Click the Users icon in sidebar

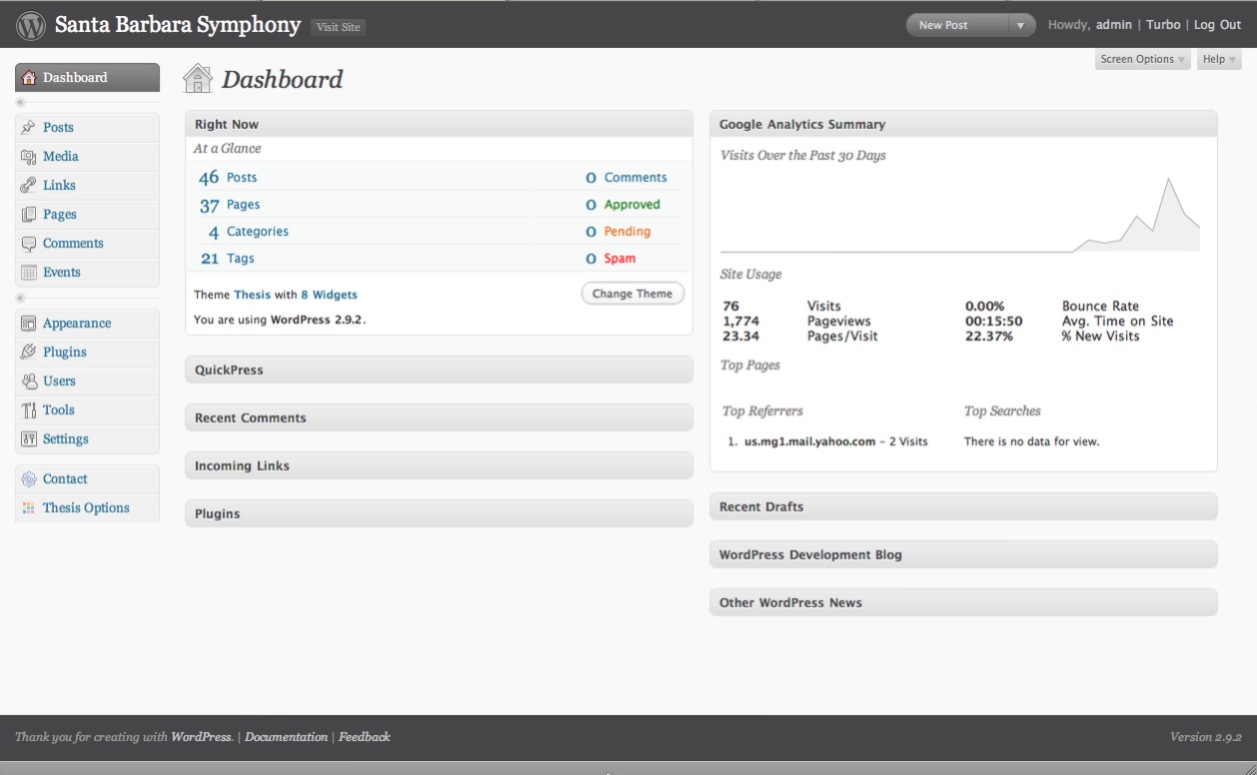(x=29, y=381)
